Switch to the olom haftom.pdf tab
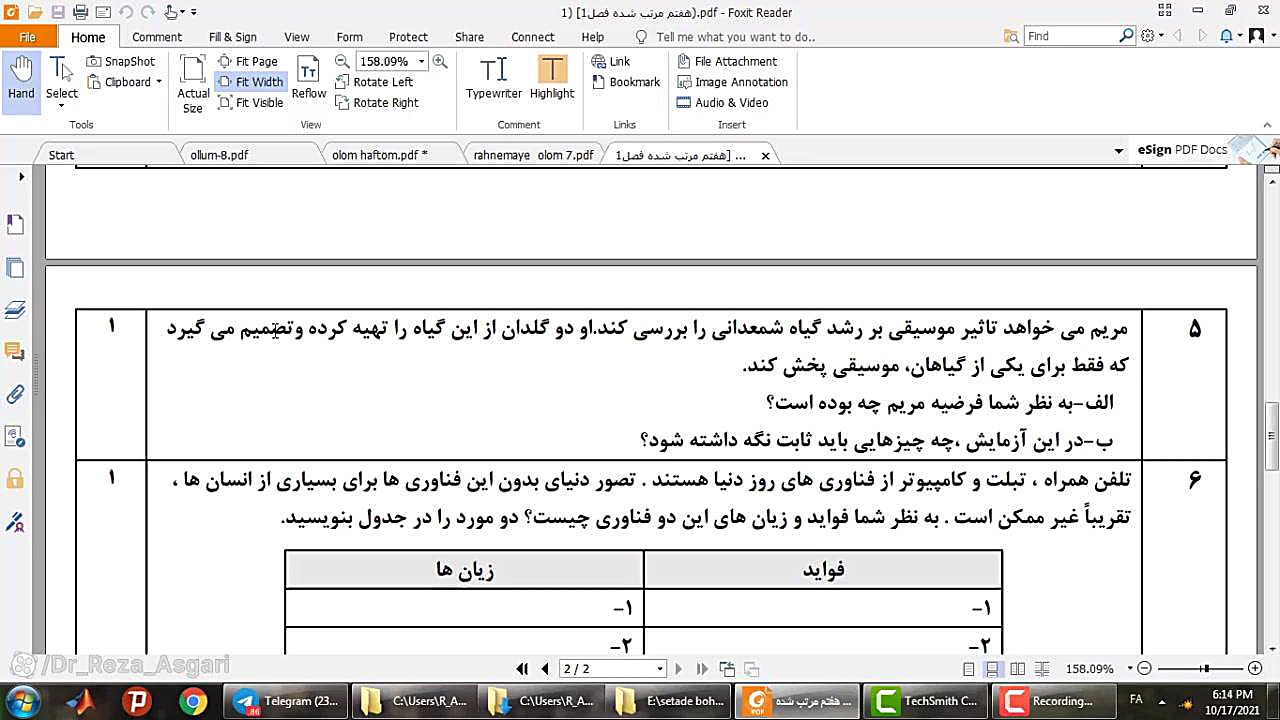 (380, 155)
